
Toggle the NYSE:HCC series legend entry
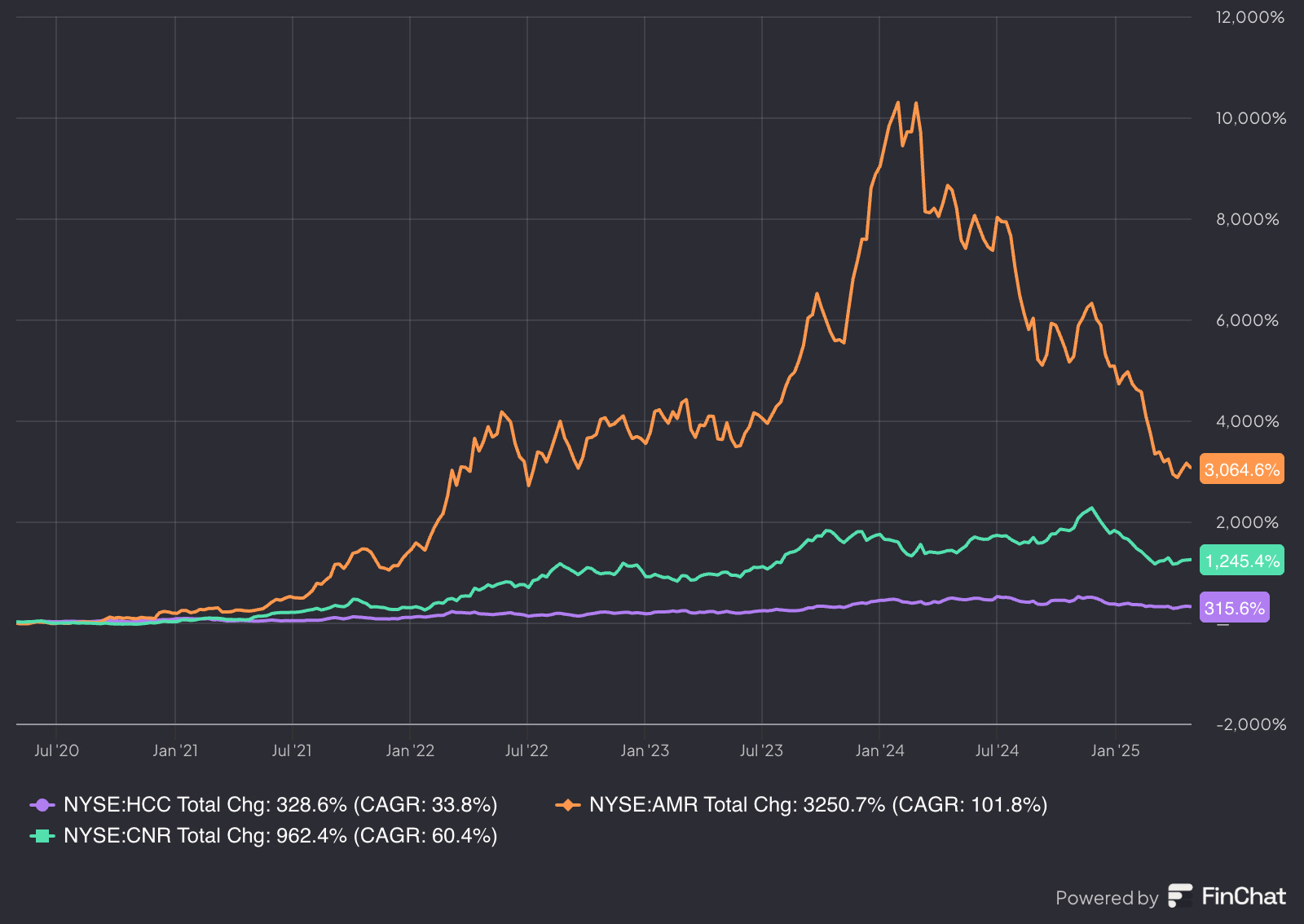coord(264,805)
